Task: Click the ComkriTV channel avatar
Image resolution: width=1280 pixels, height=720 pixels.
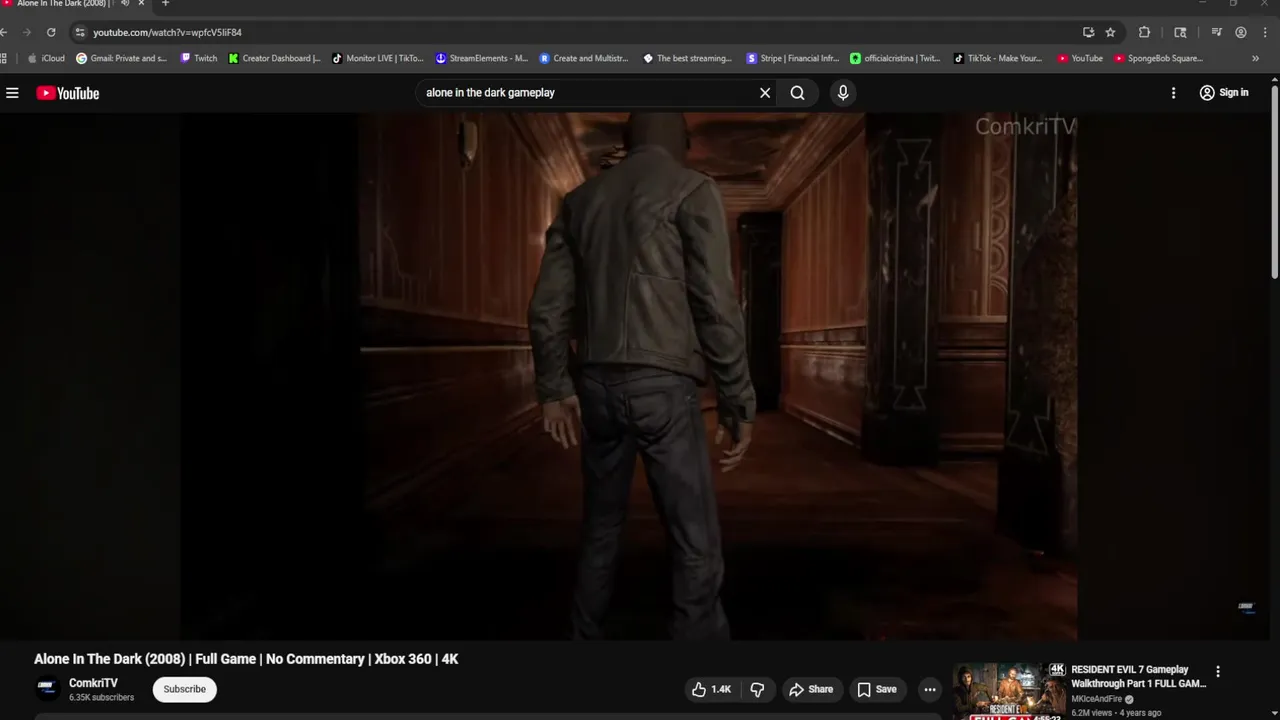Action: pyautogui.click(x=47, y=689)
